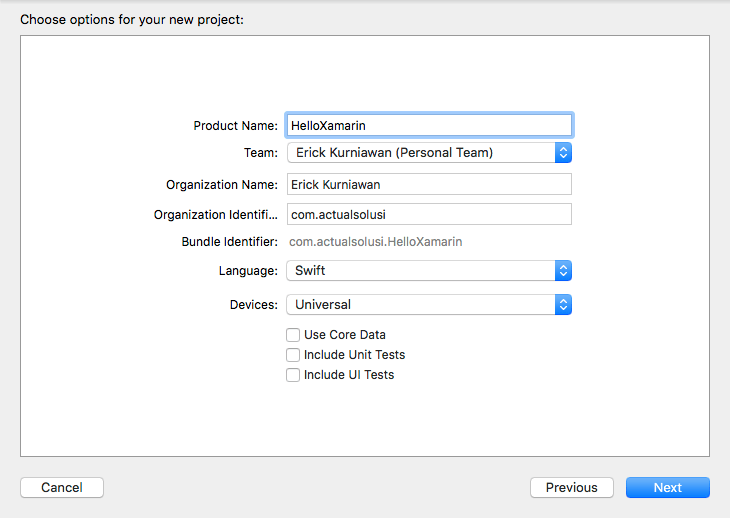Viewport: 730px width, 518px height.
Task: Expand the Devices dropdown showing Universal
Action: coord(420,305)
